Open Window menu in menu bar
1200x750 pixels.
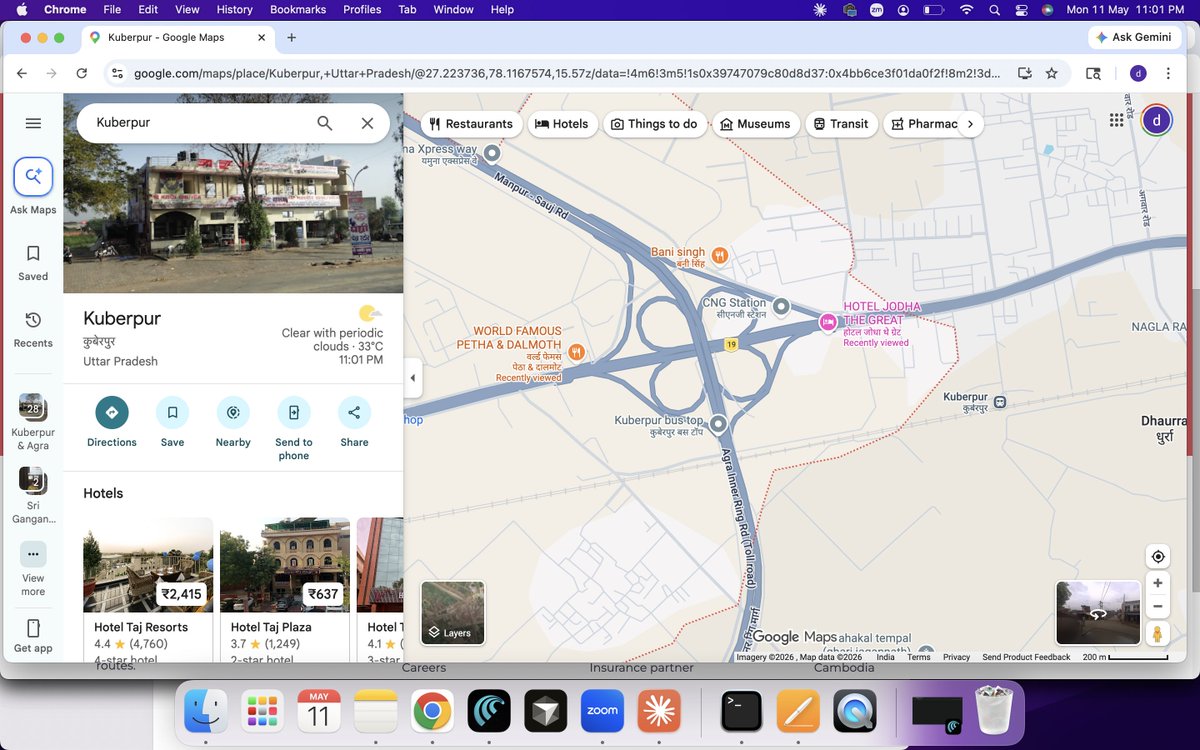point(453,9)
